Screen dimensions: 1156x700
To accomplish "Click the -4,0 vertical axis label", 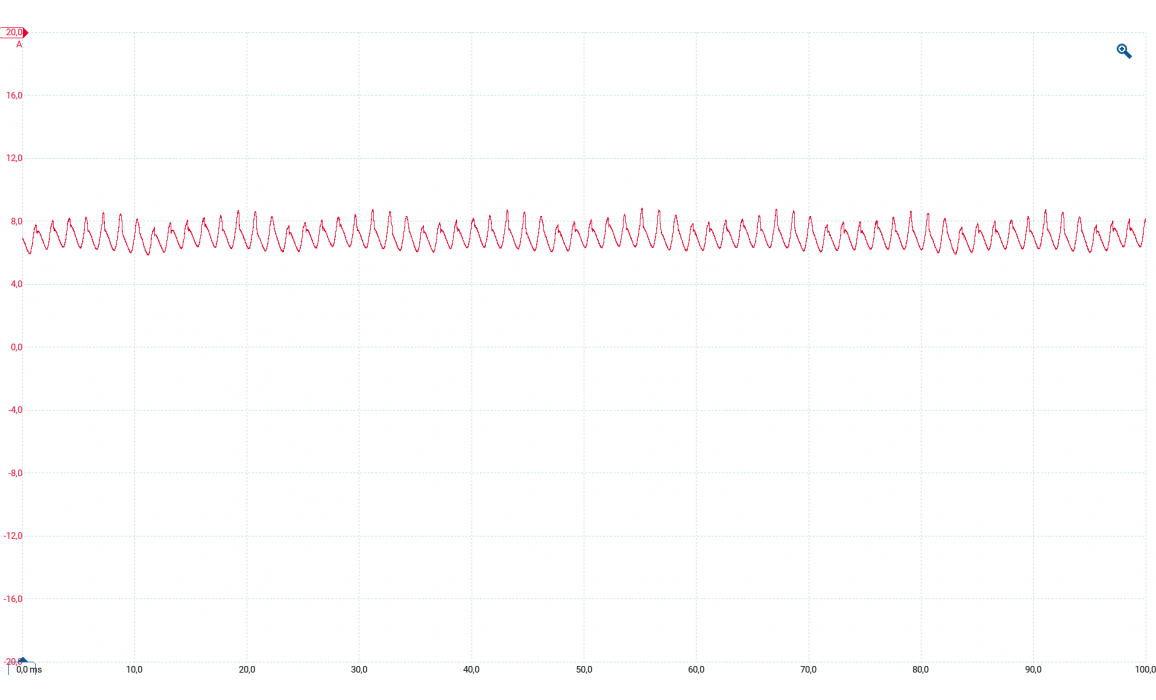I will (14, 411).
